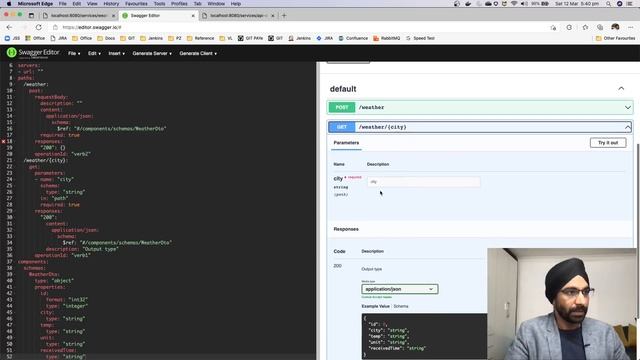The height and width of the screenshot is (360, 640).
Task: Open Edge settings and more ellipsis menu
Action: click(631, 27)
